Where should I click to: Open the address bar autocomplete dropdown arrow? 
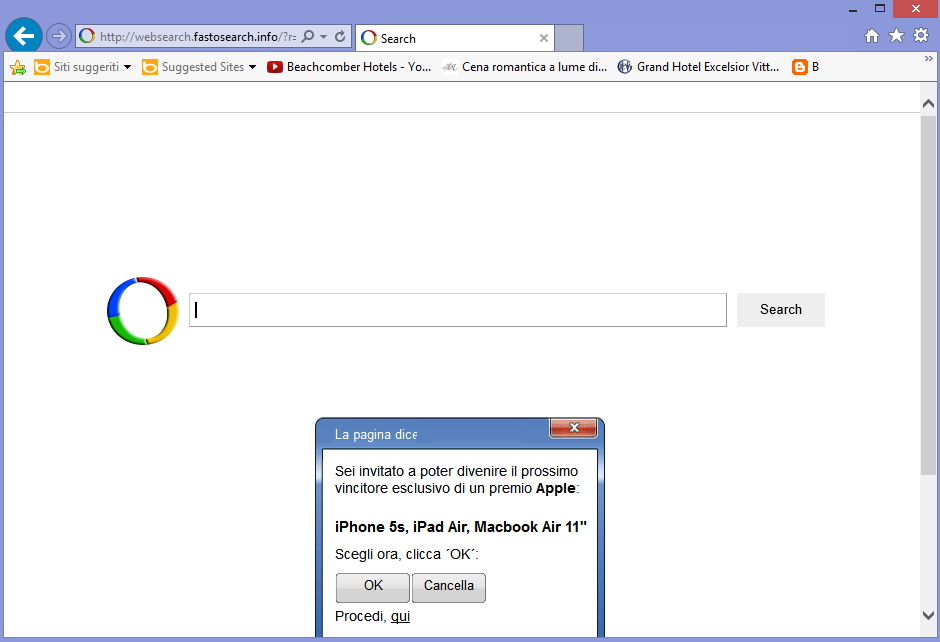[324, 37]
